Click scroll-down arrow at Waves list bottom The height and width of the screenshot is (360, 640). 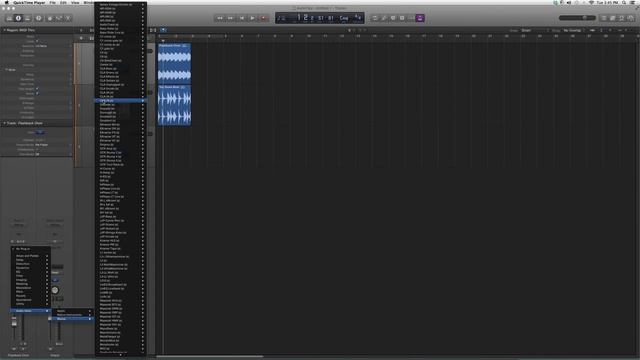pos(121,355)
